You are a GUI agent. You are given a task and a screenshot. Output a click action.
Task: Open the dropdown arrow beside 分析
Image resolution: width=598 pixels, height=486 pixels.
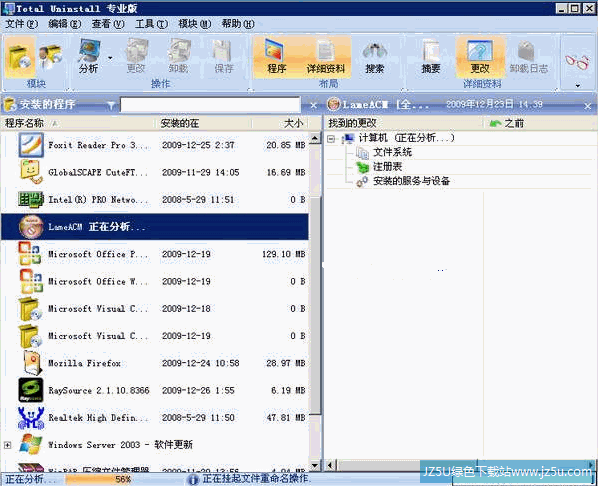tap(110, 58)
